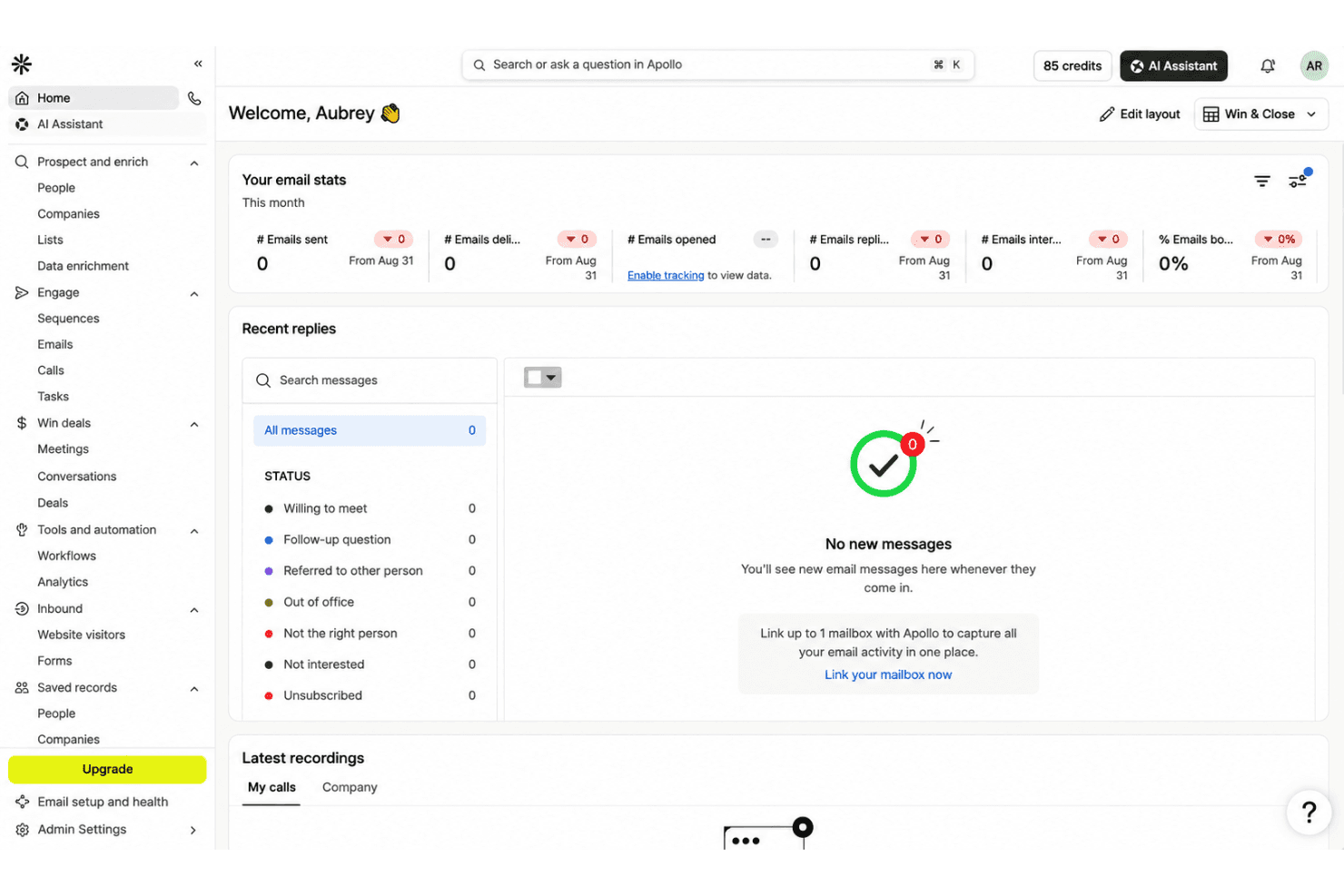This screenshot has width=1344, height=896.
Task: Click the 85 credits button
Action: 1072,65
